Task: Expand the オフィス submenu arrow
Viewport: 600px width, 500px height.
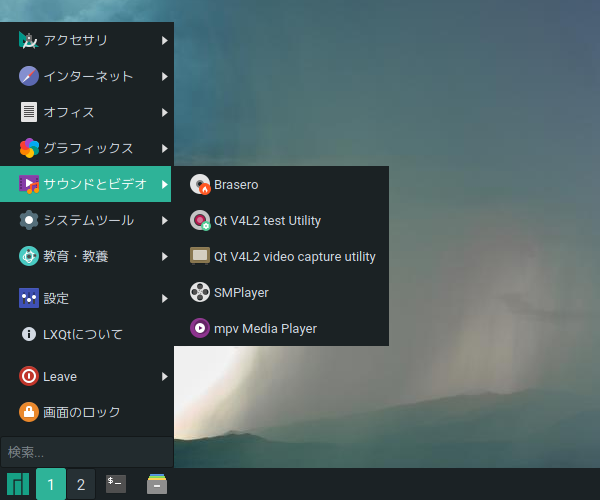Action: tap(165, 112)
